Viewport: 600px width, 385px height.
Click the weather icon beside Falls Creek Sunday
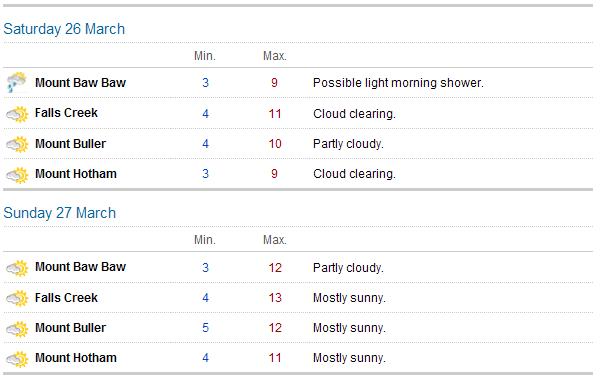click(x=17, y=298)
